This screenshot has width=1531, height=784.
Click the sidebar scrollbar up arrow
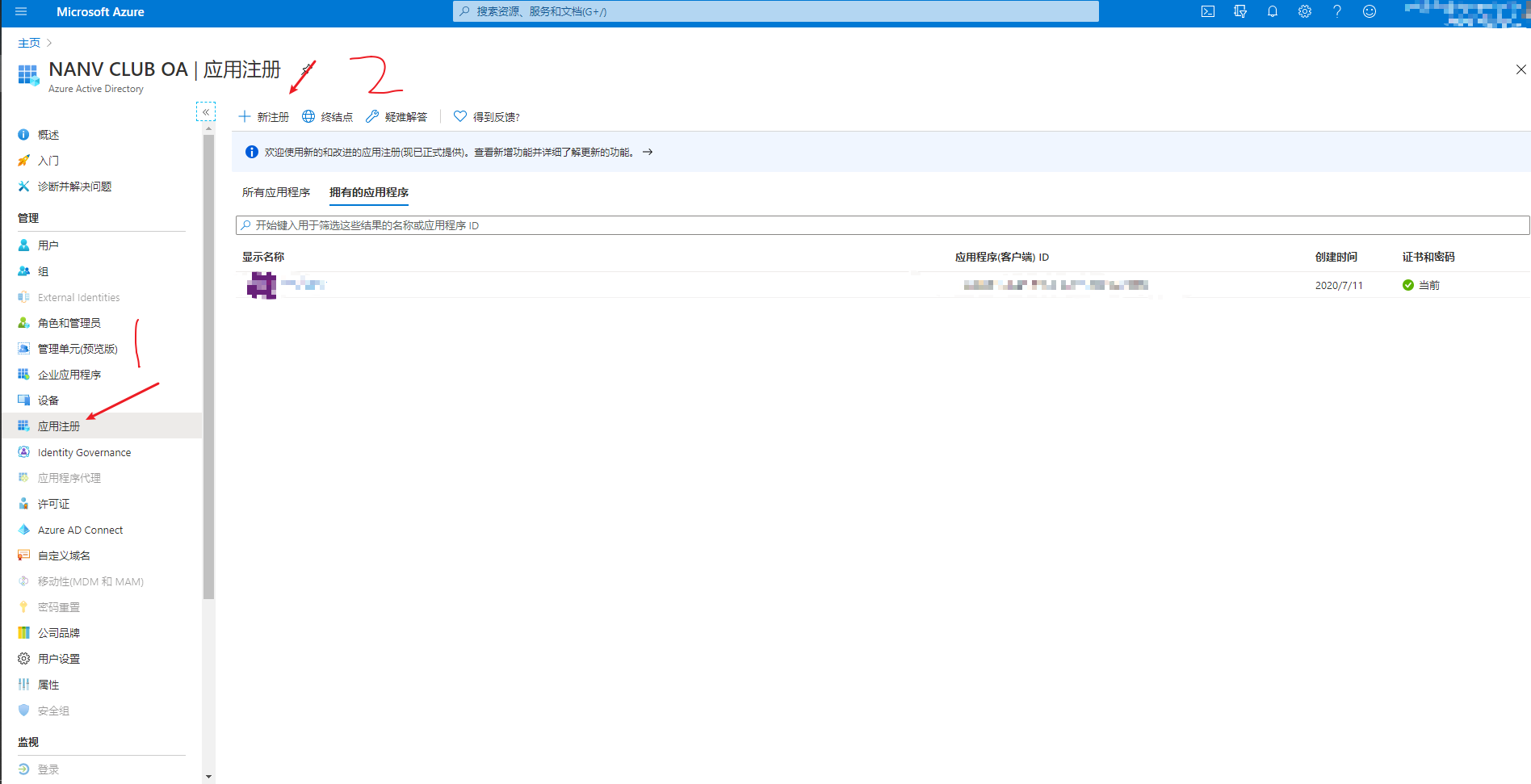click(209, 128)
